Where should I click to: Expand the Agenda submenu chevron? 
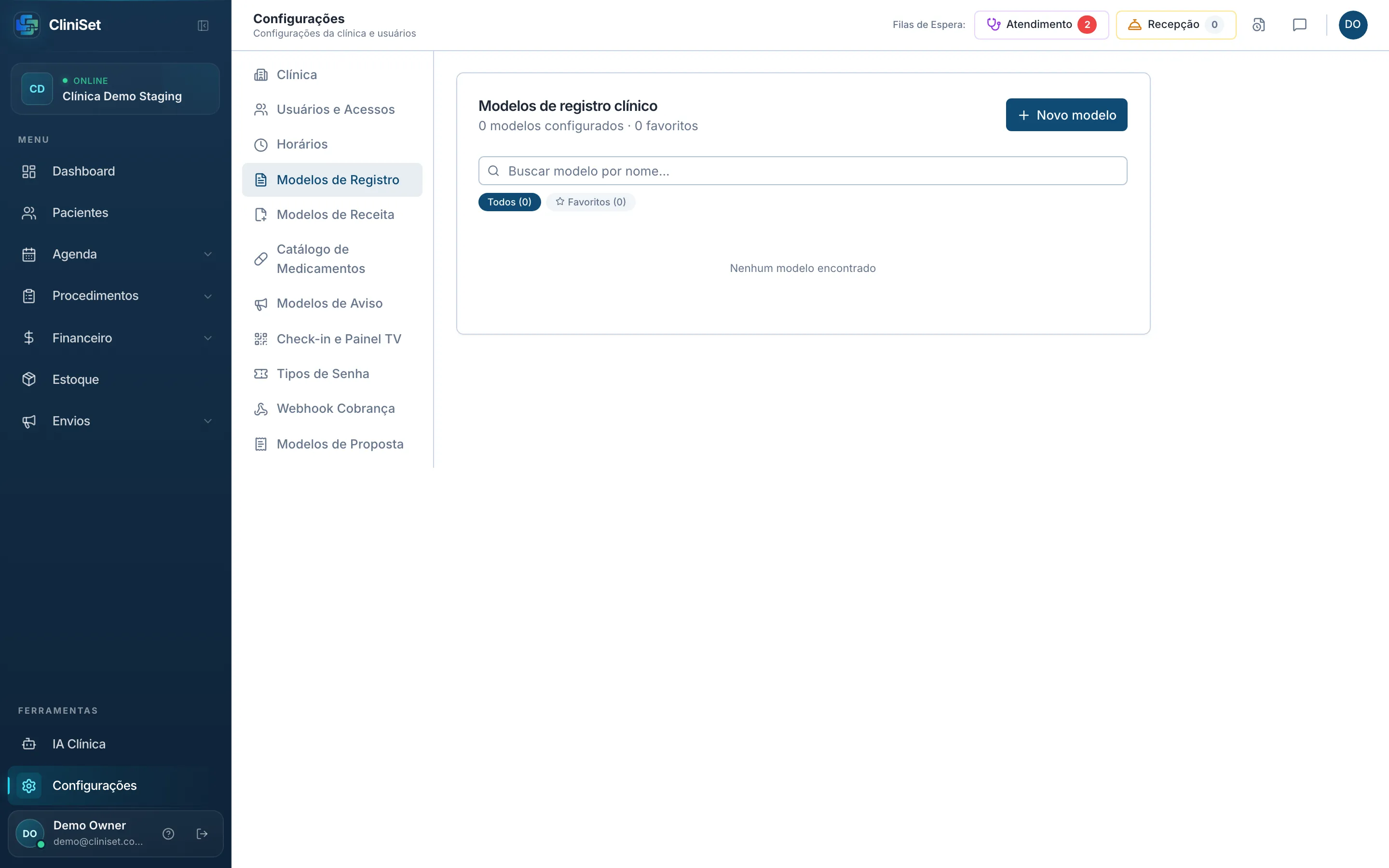coord(208,254)
